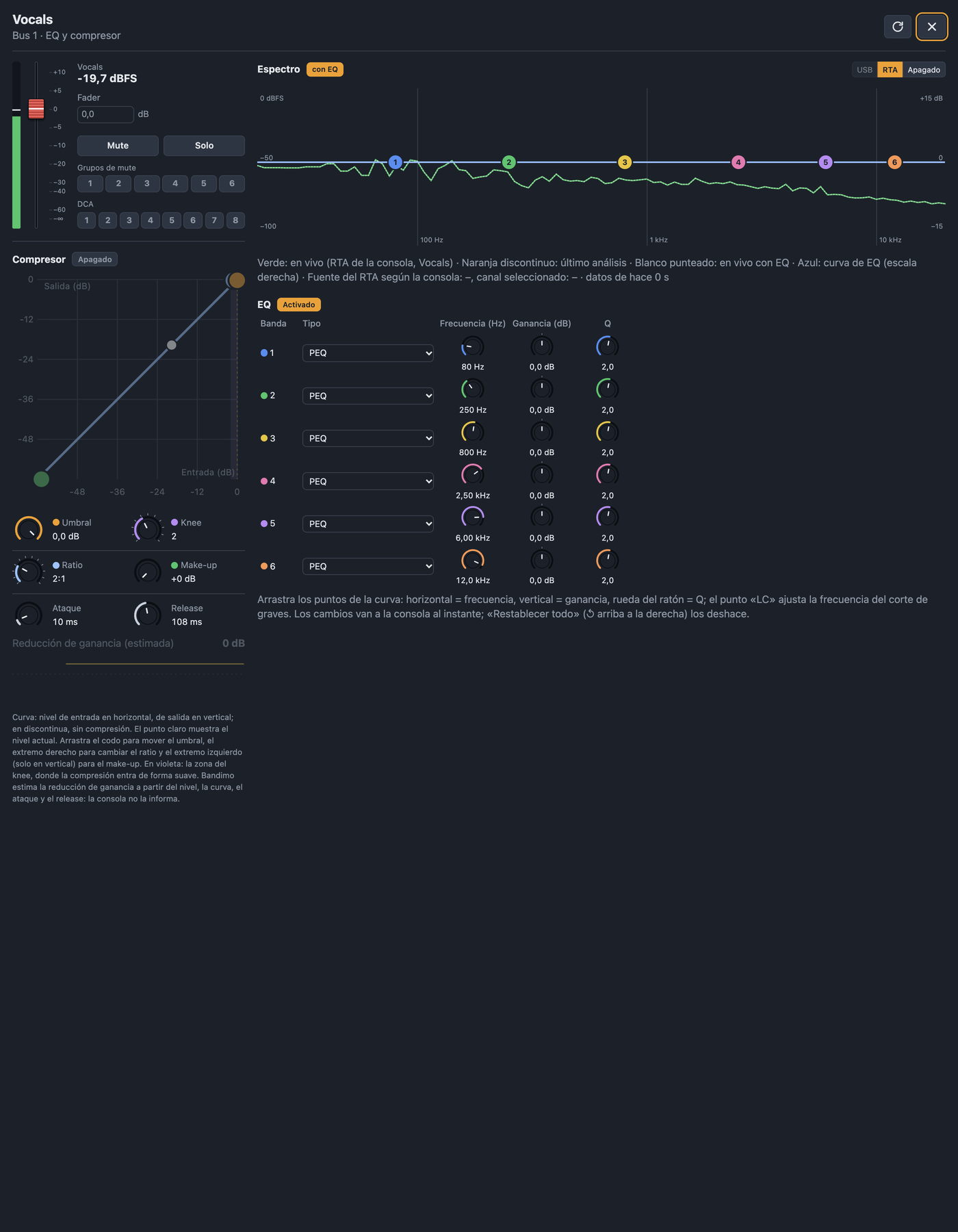Click the 2:1 ratio value

coord(59,579)
